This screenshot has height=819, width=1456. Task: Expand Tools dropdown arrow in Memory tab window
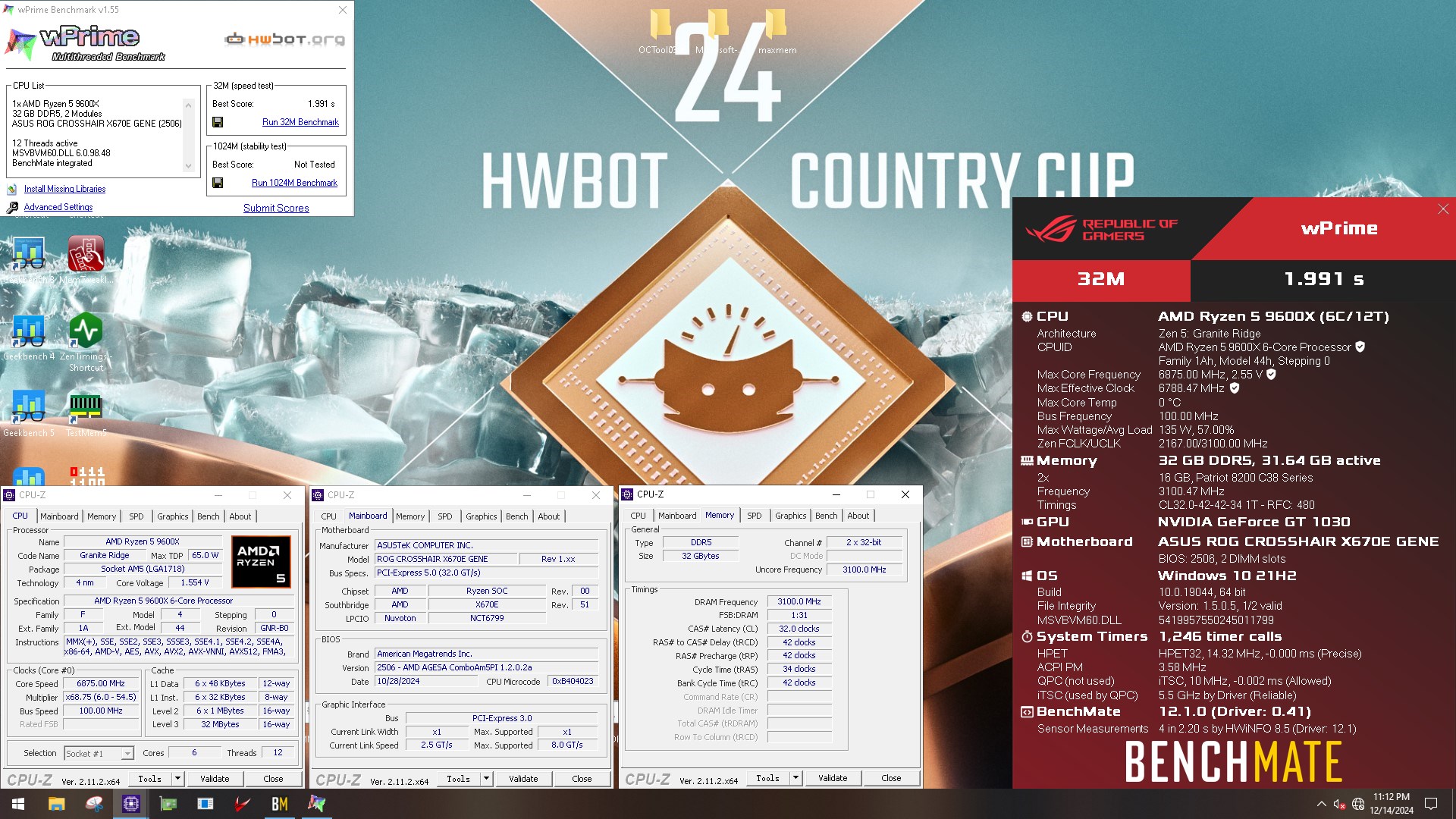pos(795,778)
